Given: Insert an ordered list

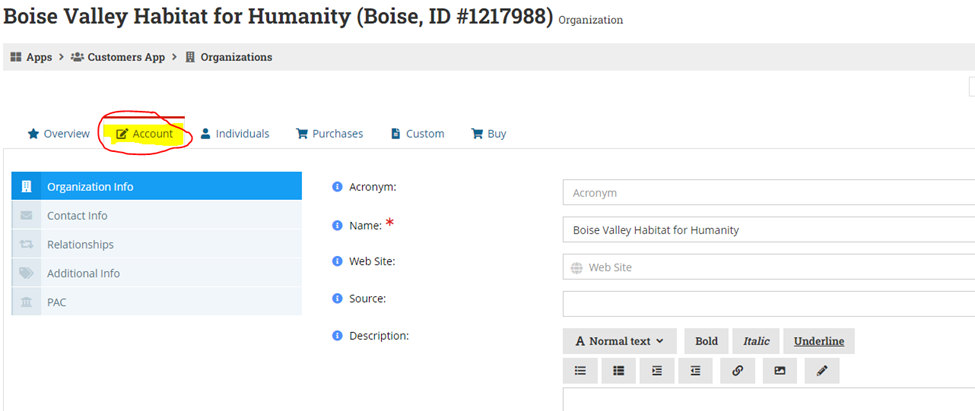Looking at the screenshot, I should pos(619,371).
